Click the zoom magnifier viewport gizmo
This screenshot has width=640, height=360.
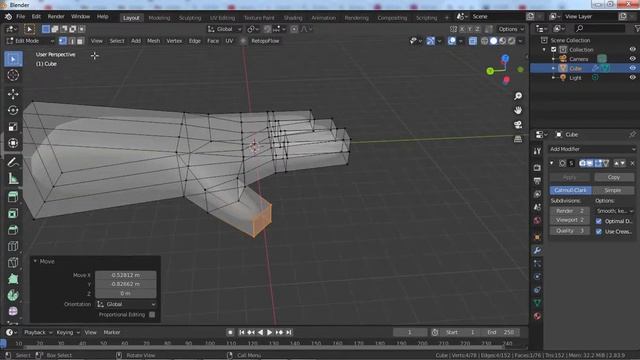click(518, 96)
